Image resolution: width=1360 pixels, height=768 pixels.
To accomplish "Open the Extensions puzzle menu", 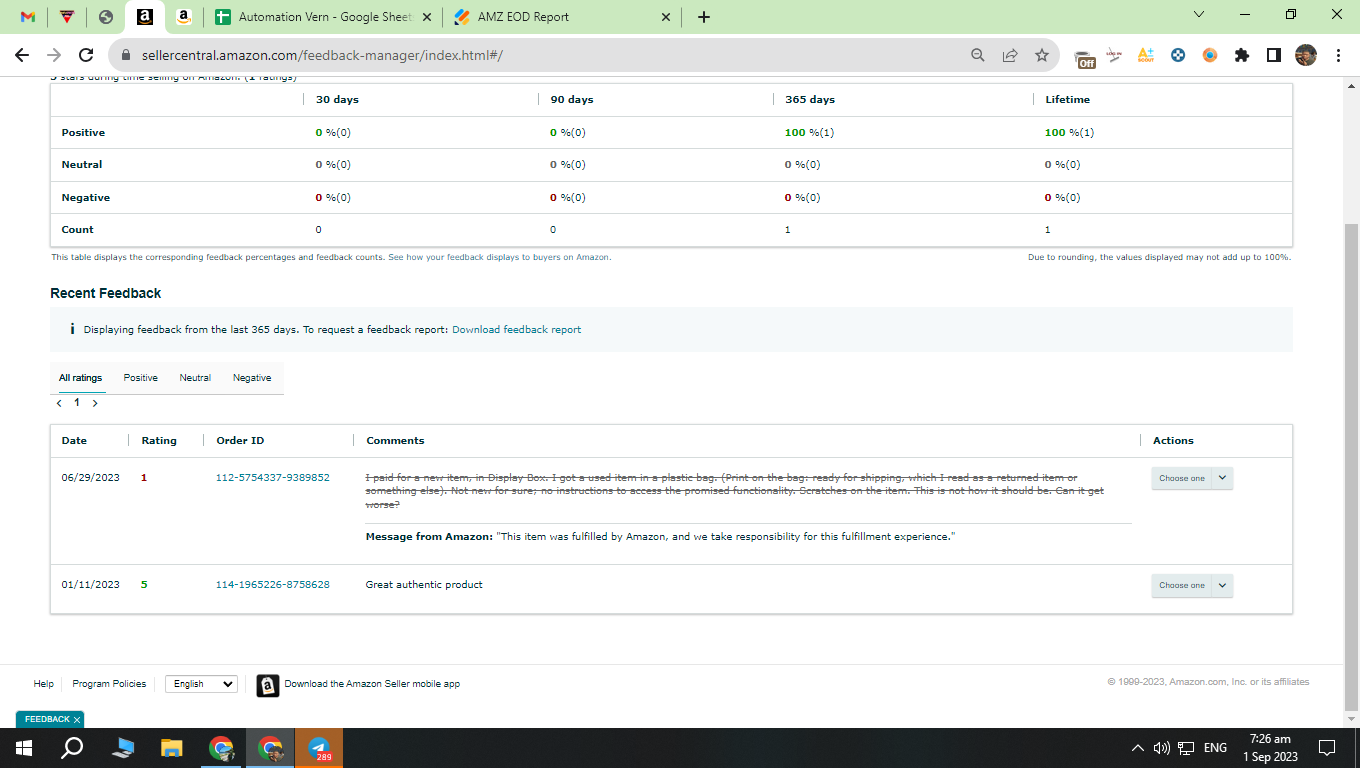I will [x=1242, y=56].
